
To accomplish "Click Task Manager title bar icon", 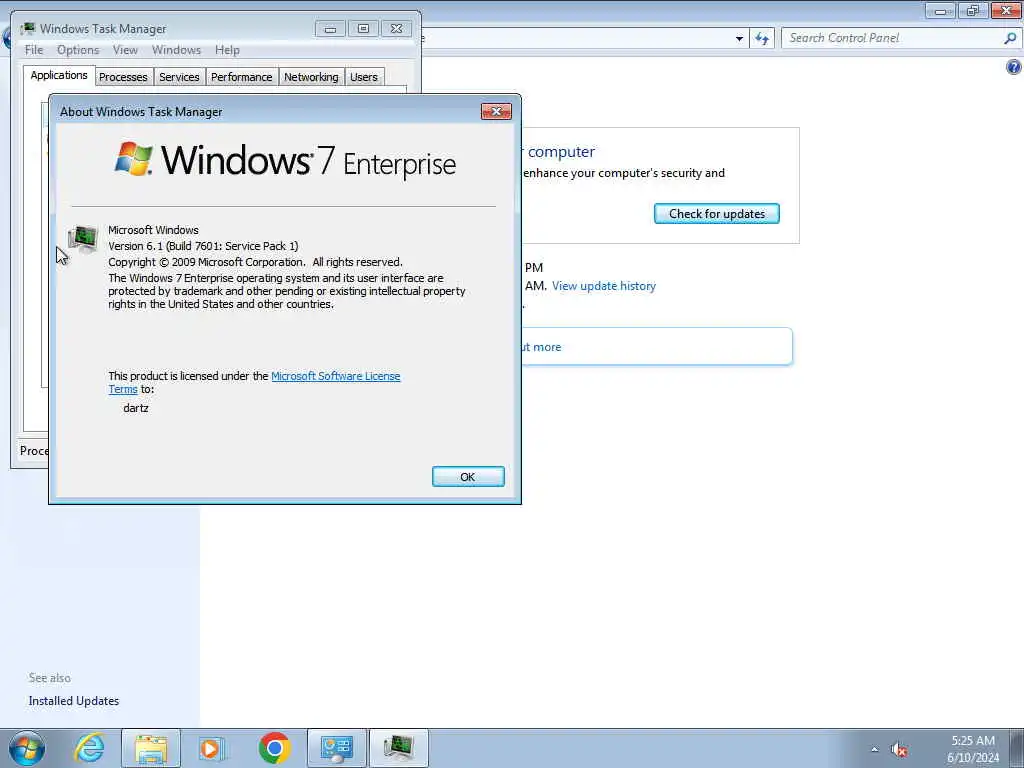I will [x=28, y=29].
